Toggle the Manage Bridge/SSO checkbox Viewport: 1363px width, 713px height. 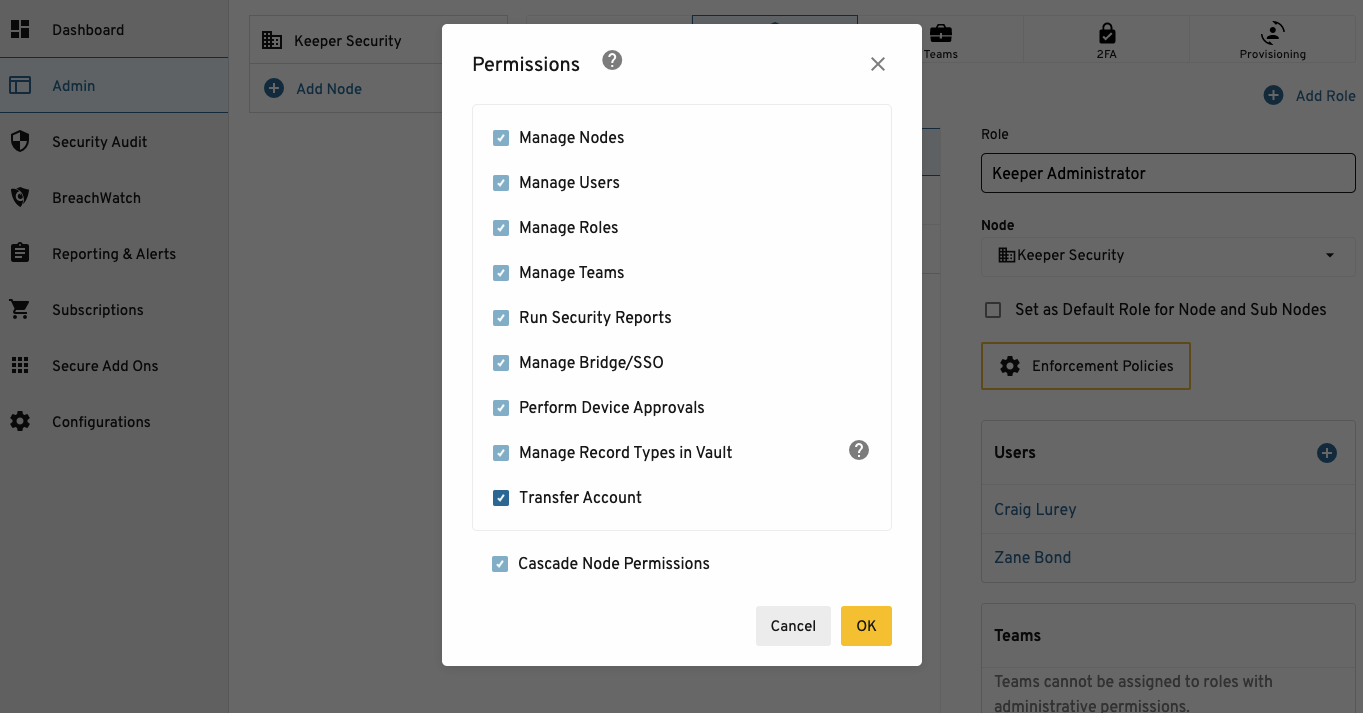(501, 363)
